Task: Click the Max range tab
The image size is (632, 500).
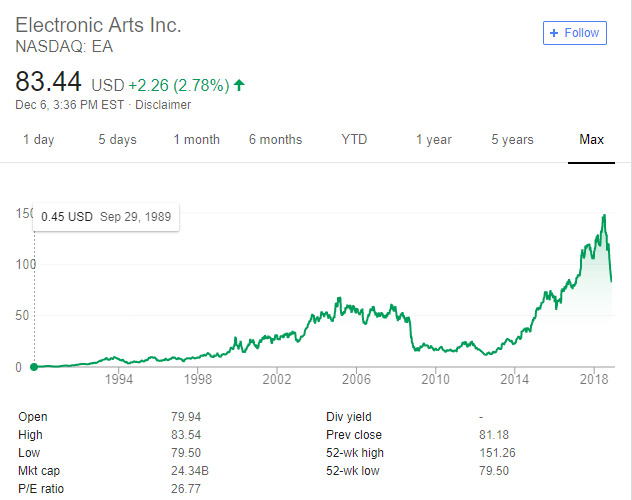Action: tap(591, 139)
